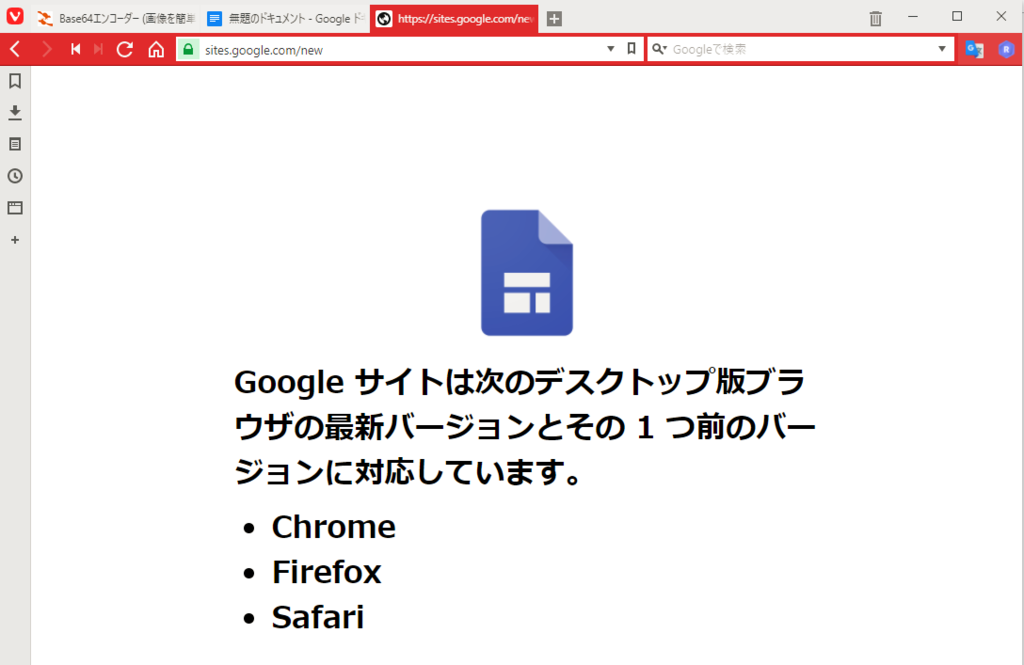This screenshot has height=665, width=1024.
Task: Open the History side panel
Action: click(x=15, y=176)
